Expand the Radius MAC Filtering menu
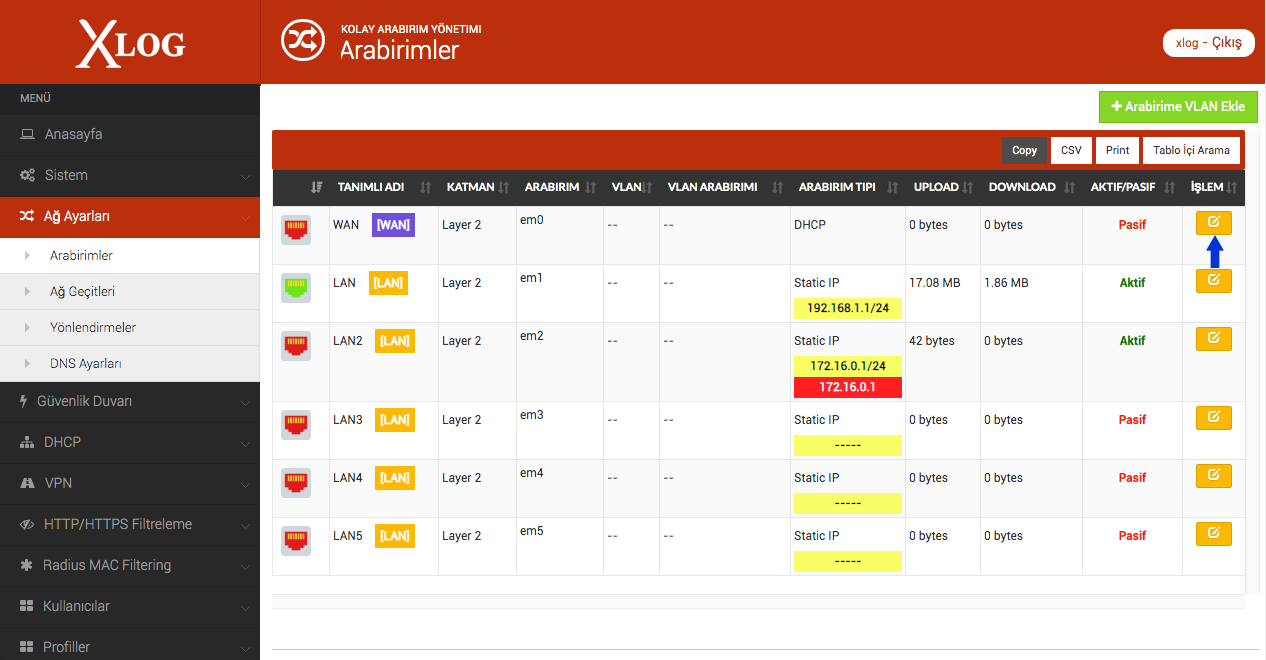 130,565
